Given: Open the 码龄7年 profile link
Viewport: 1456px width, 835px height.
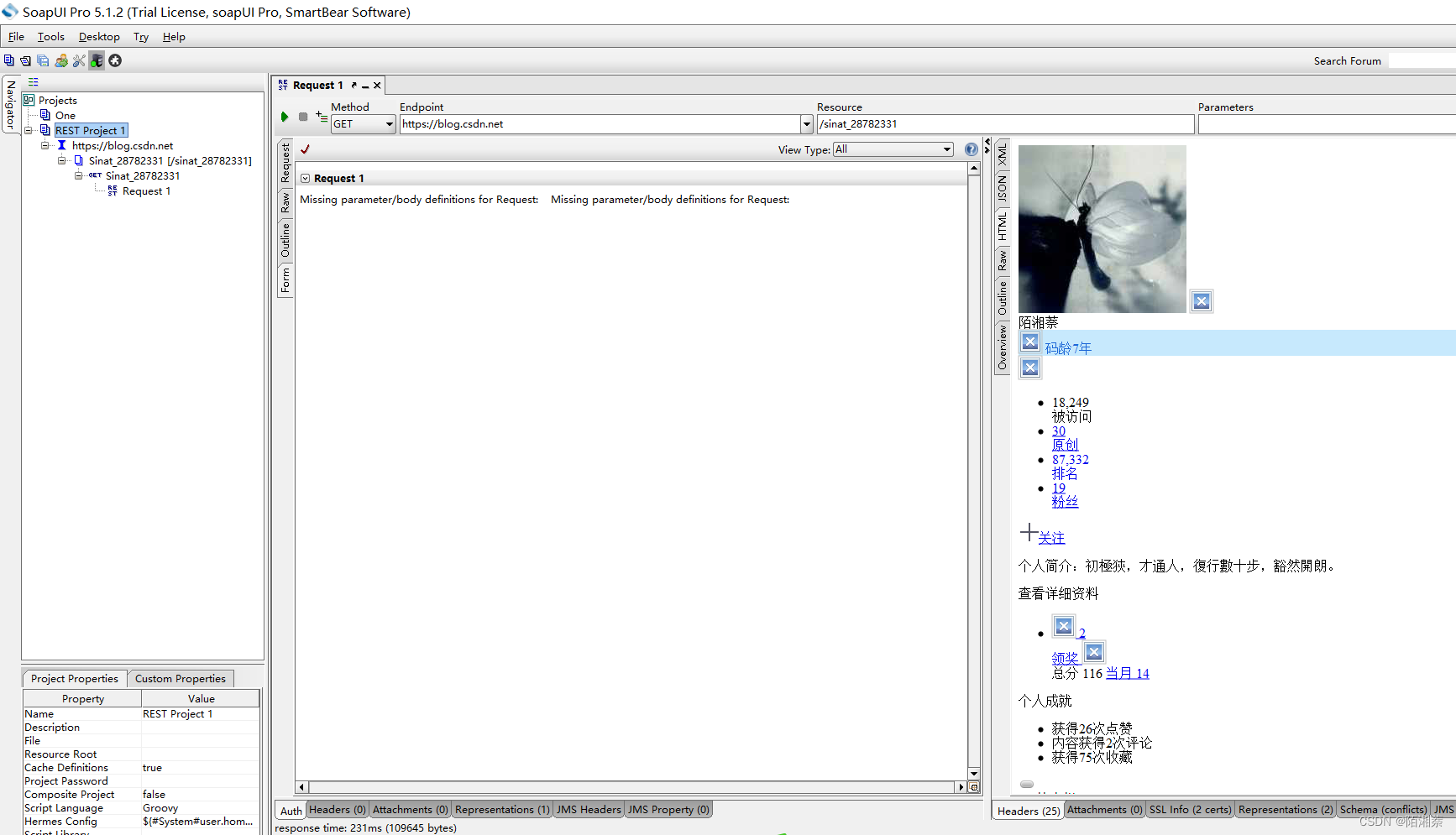Looking at the screenshot, I should [1068, 347].
